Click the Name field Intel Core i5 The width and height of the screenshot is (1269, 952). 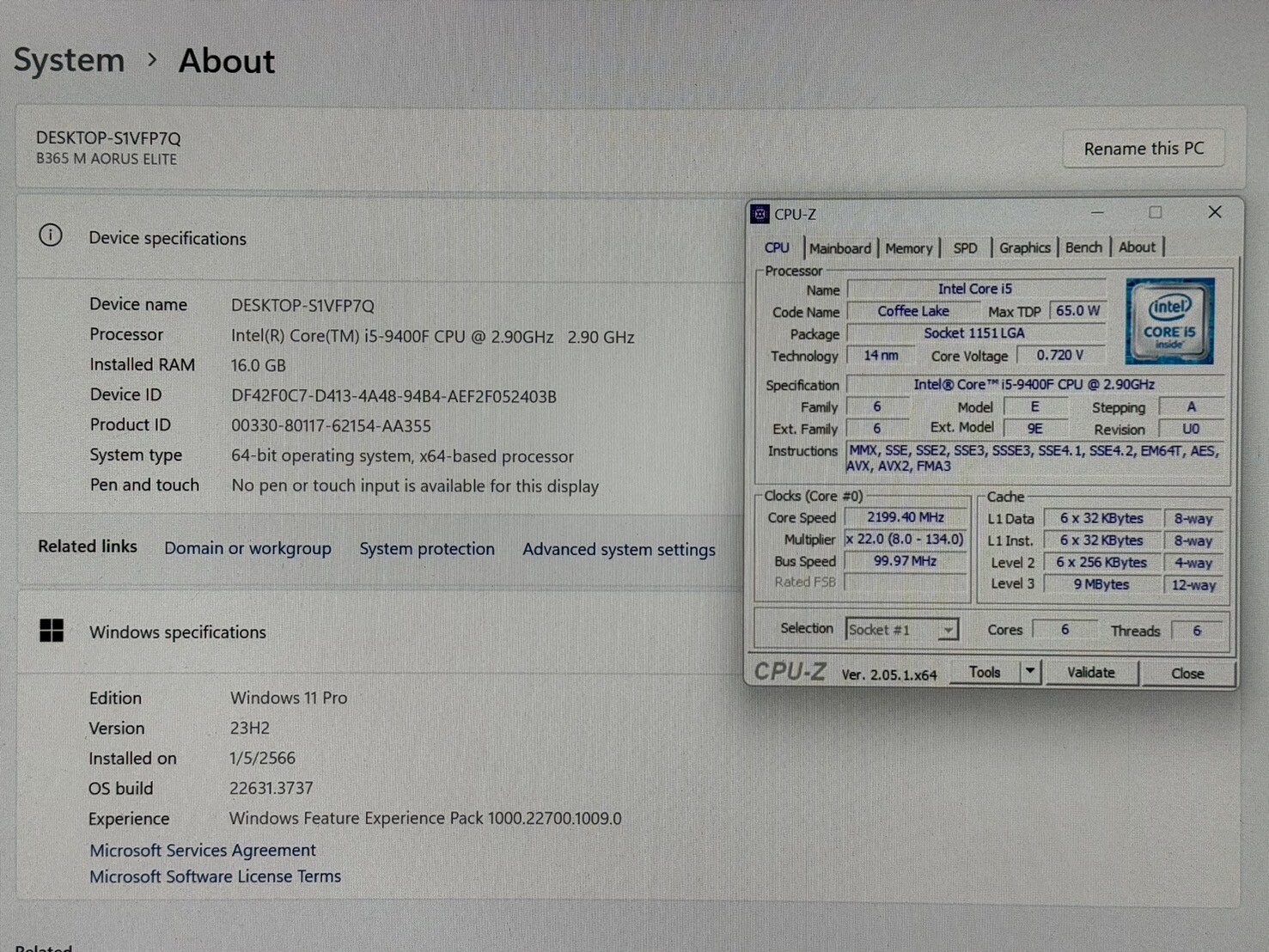pos(975,289)
